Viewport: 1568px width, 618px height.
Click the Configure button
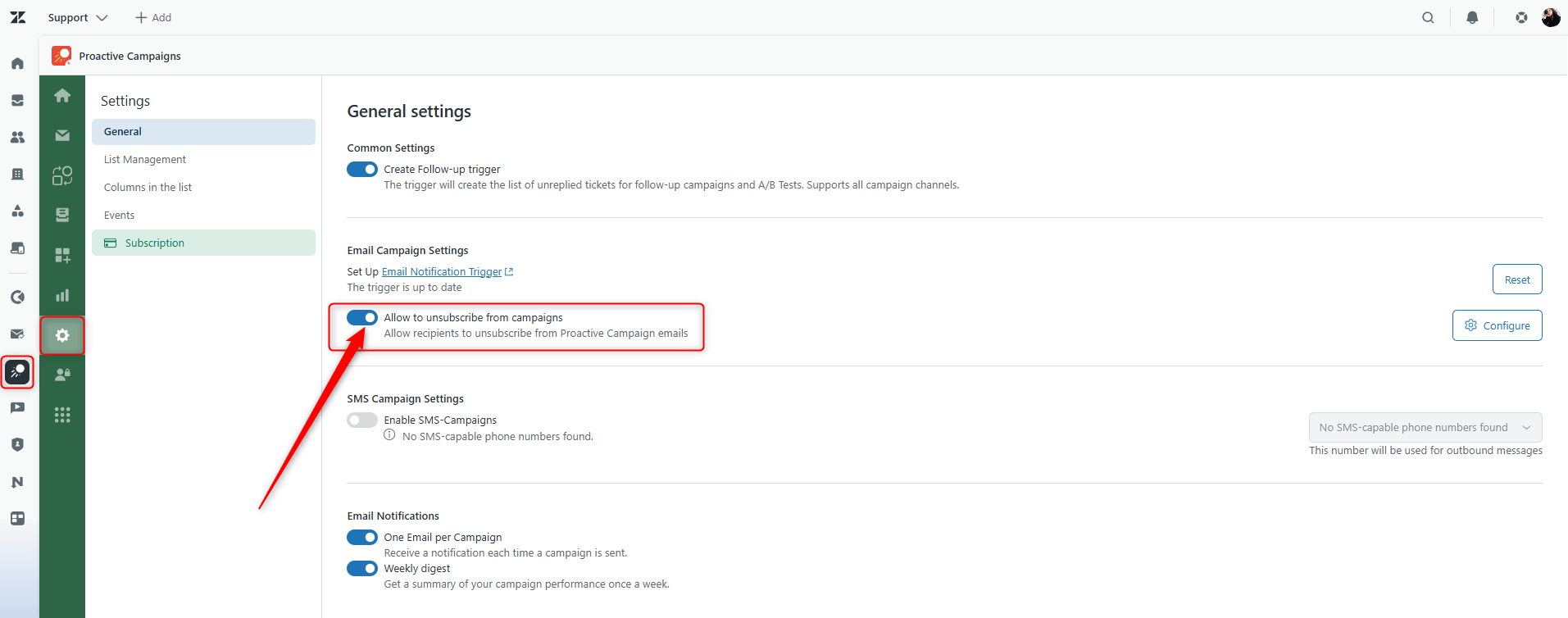[x=1498, y=325]
